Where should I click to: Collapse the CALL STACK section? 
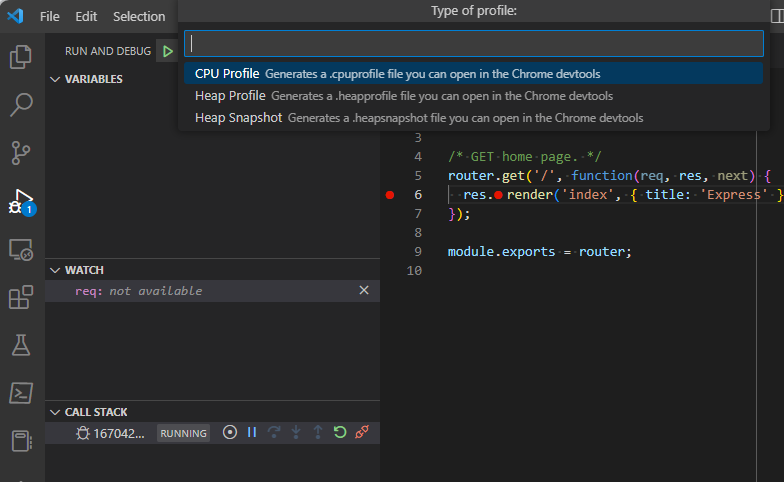click(x=55, y=412)
